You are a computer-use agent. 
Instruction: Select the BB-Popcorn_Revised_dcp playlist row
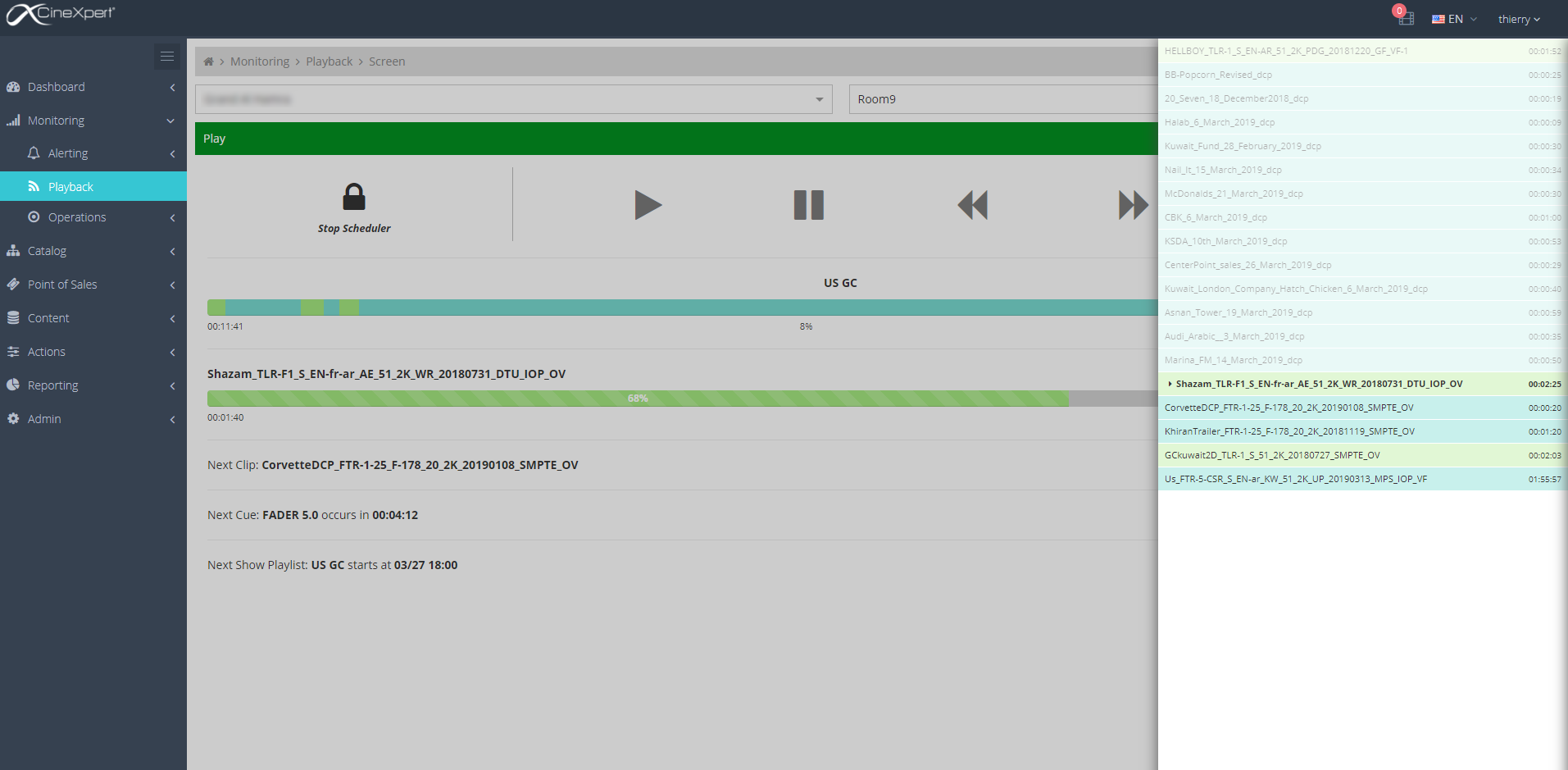pyautogui.click(x=1362, y=75)
